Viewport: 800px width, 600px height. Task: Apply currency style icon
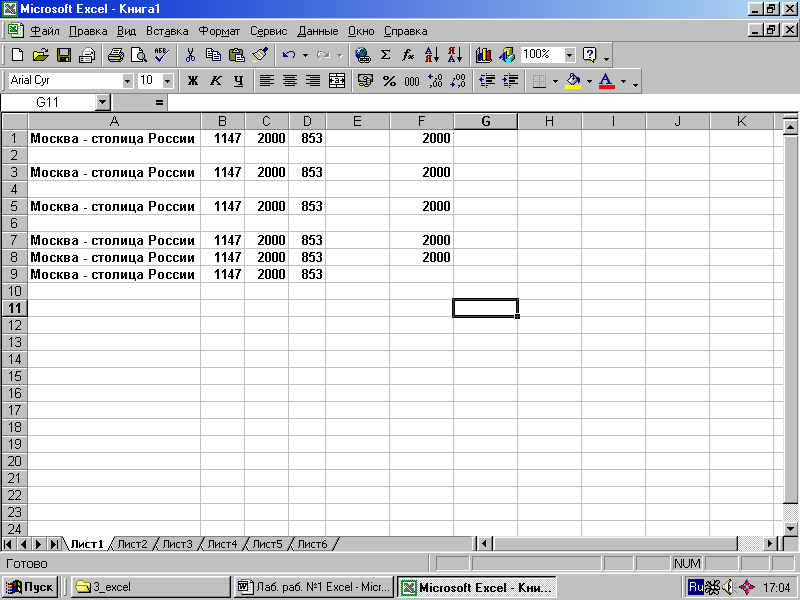(365, 81)
